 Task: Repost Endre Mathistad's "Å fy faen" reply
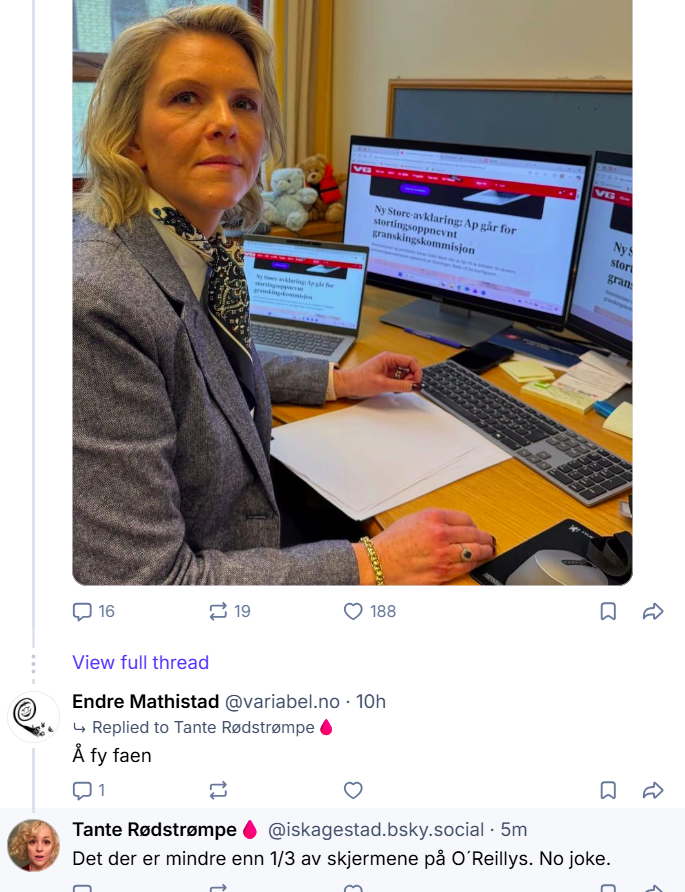click(x=218, y=790)
